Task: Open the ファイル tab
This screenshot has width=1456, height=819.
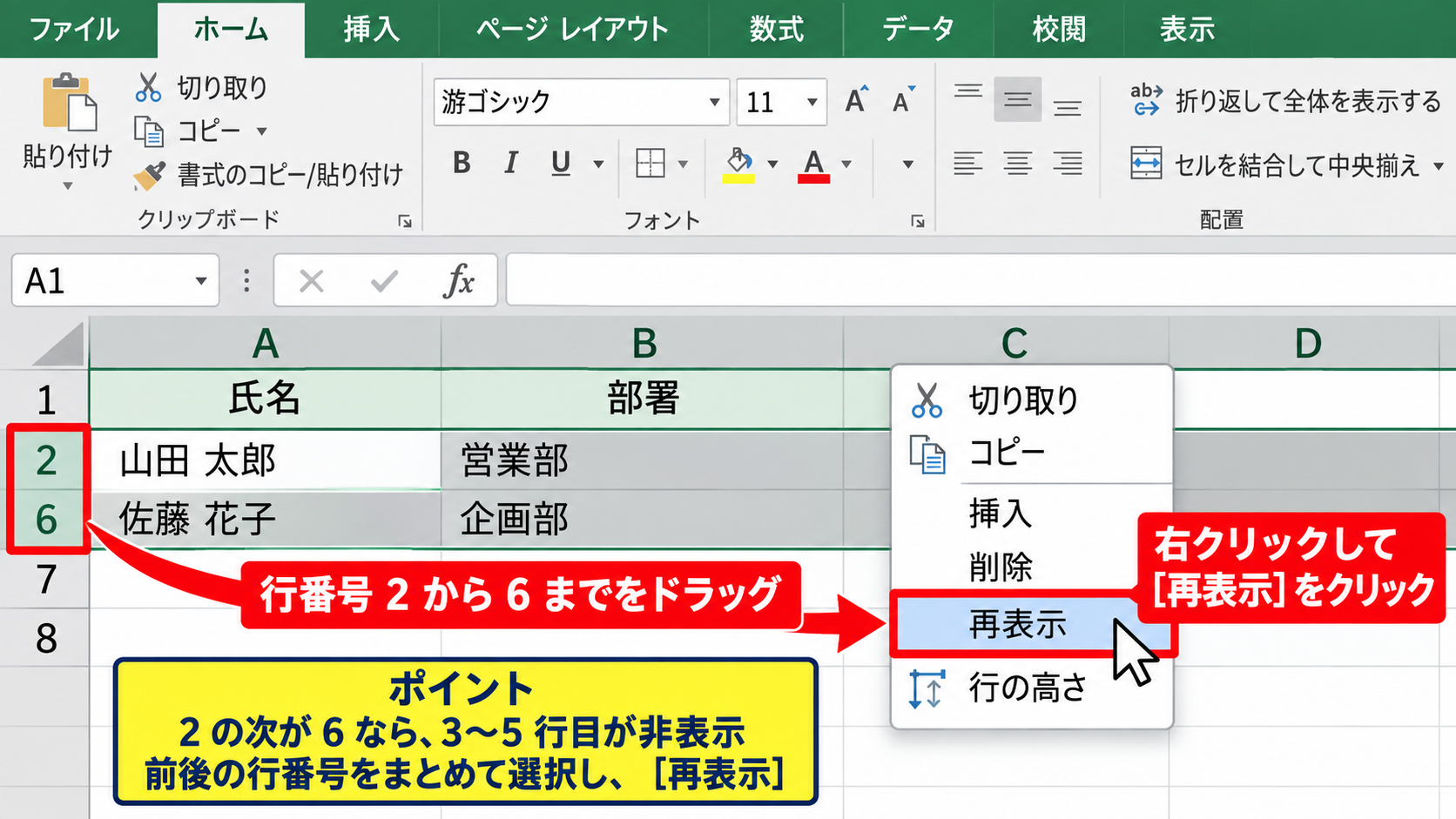Action: [75, 30]
